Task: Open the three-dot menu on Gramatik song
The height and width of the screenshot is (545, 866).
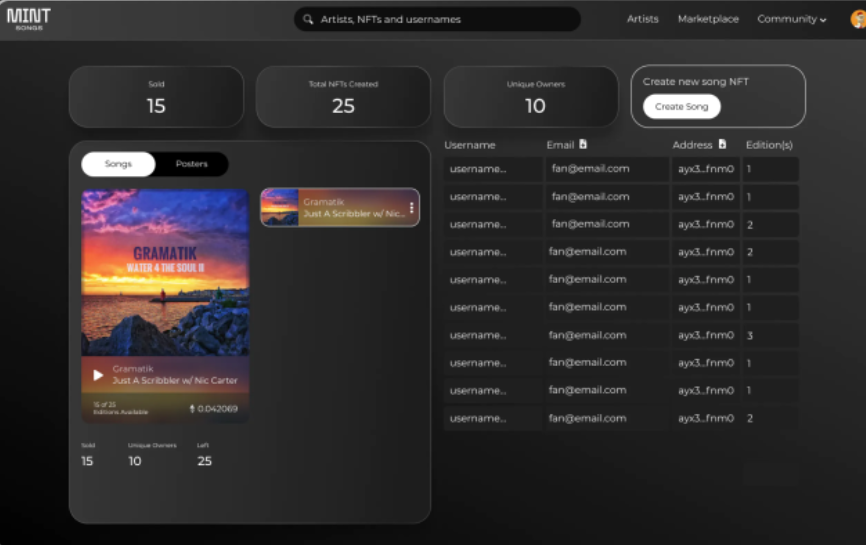Action: click(411, 208)
